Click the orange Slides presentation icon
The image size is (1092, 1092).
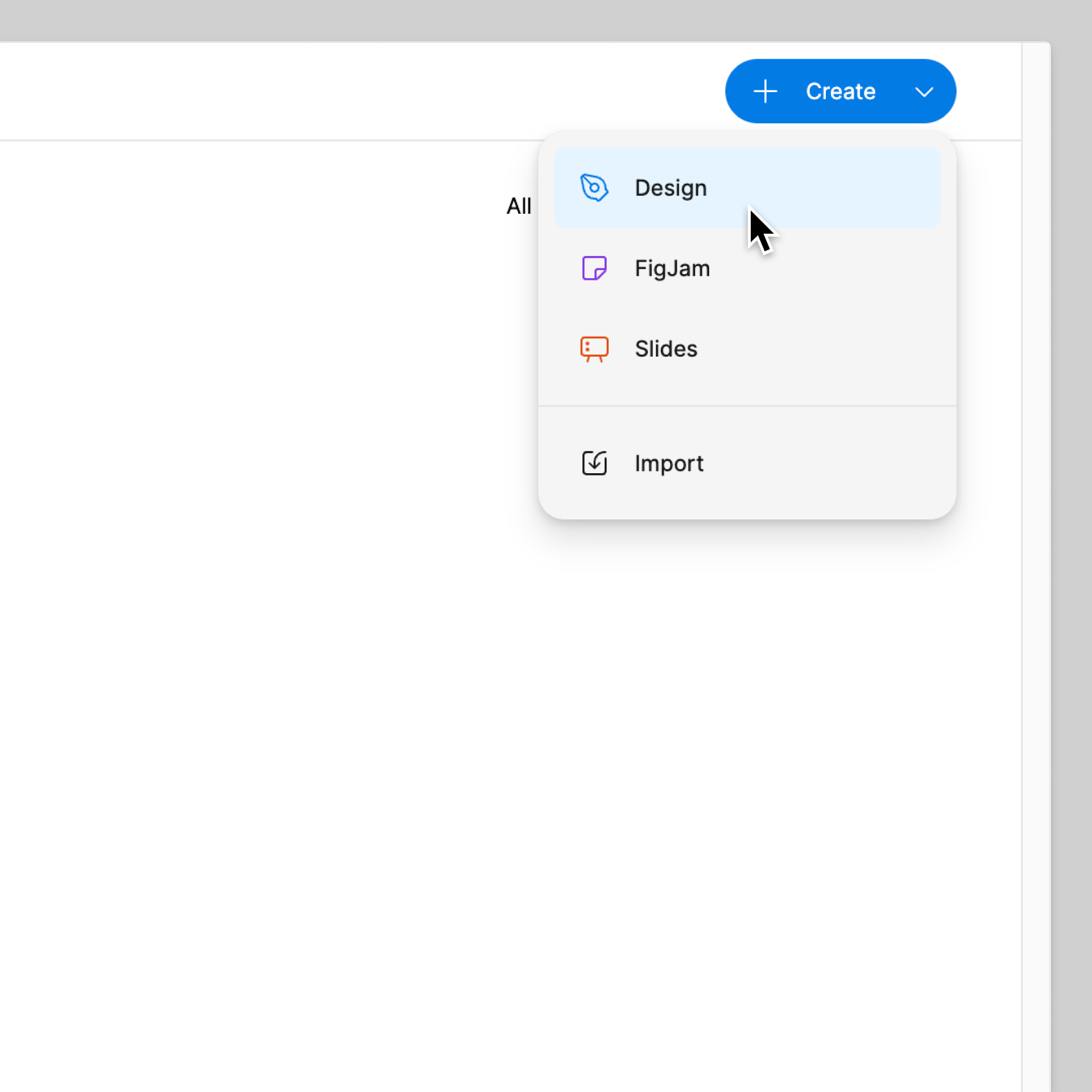[594, 349]
